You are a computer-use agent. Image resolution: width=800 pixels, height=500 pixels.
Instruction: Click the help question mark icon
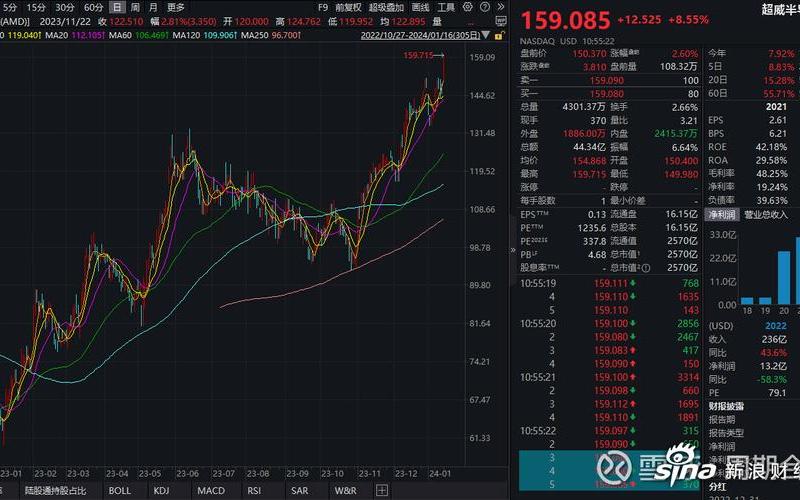point(485,7)
